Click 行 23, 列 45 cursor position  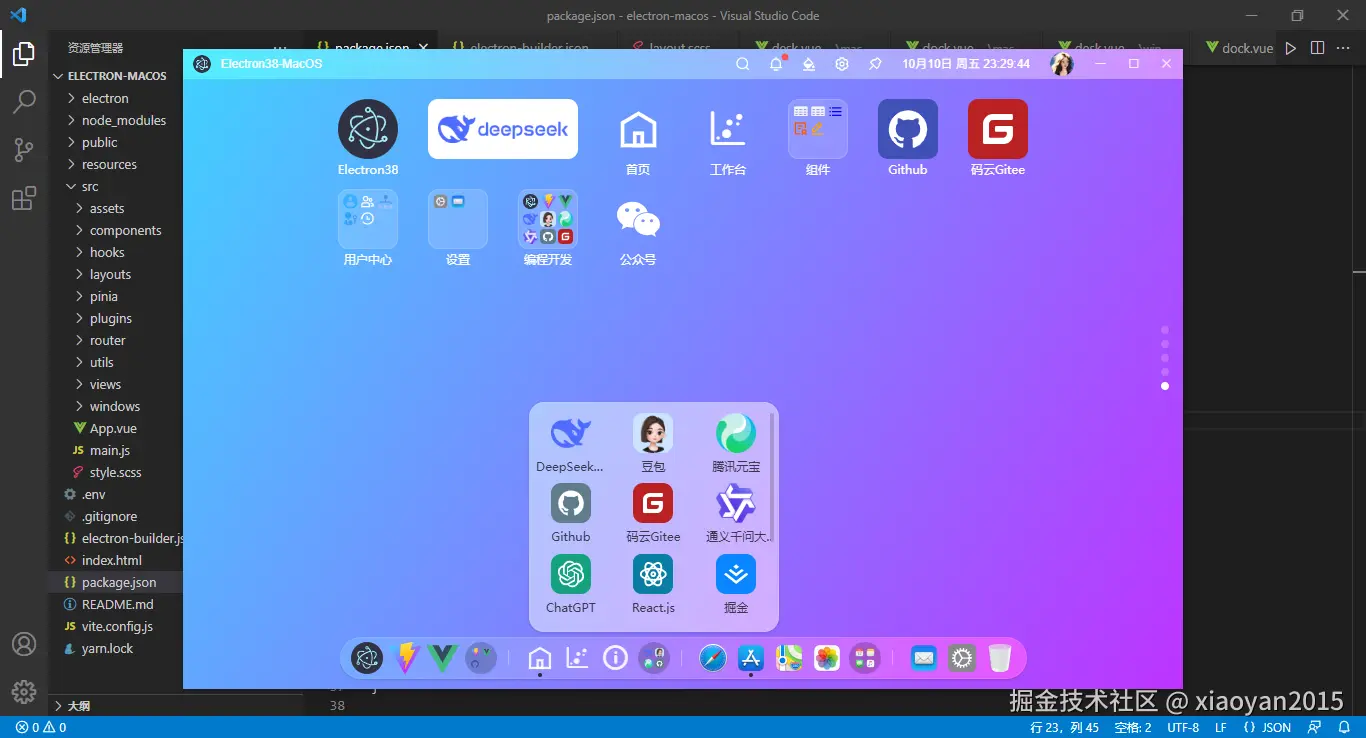1064,727
